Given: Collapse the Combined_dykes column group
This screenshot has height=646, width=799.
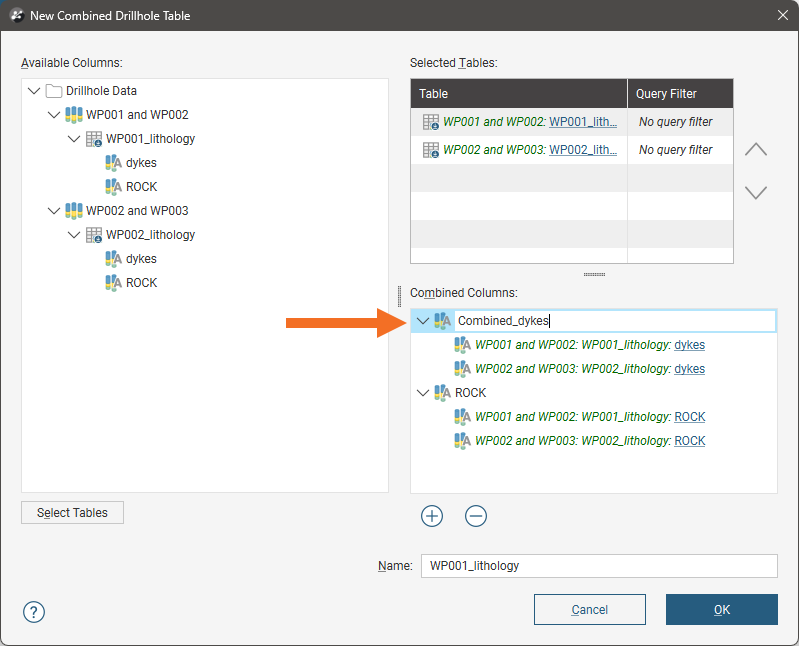Looking at the screenshot, I should 423,321.
